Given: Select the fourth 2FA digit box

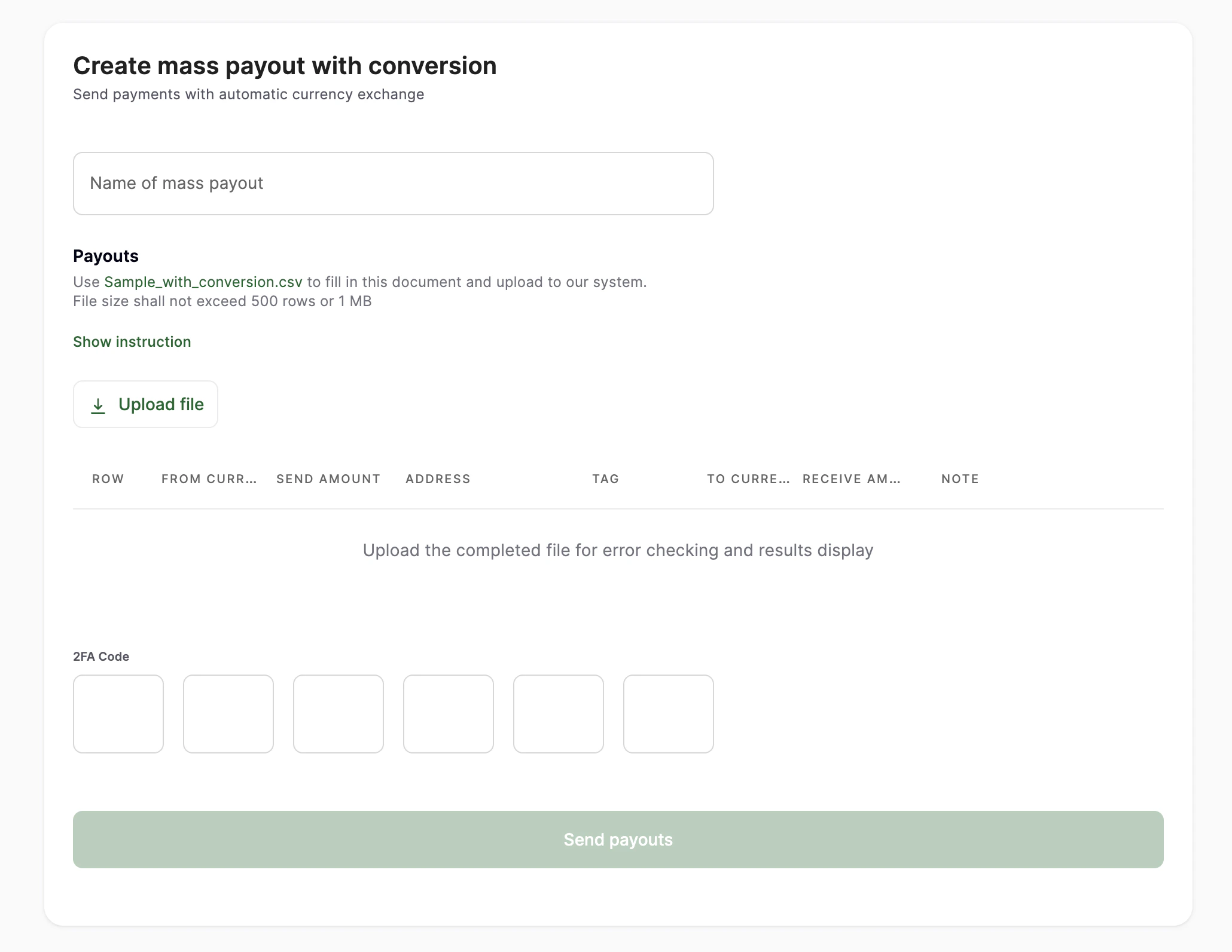Looking at the screenshot, I should click(449, 714).
